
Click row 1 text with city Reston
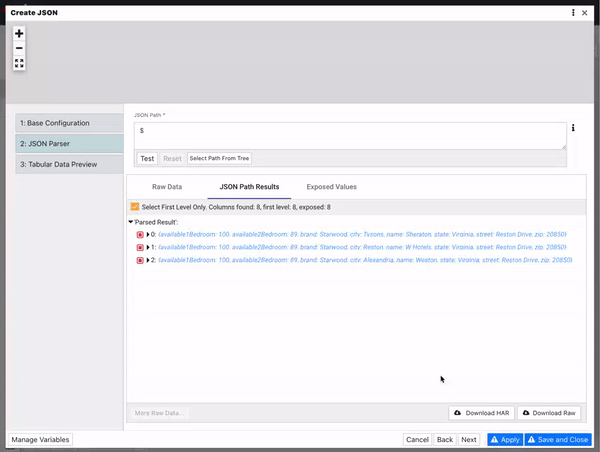click(x=362, y=247)
